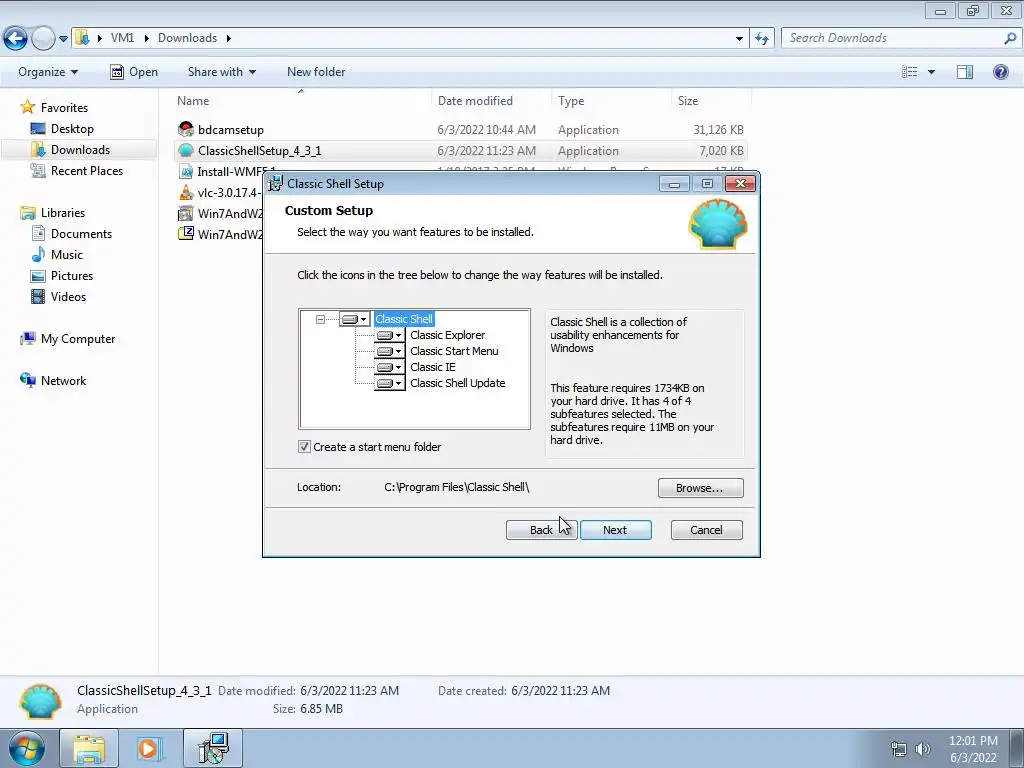
Task: Change view using the views icon
Action: click(x=910, y=72)
